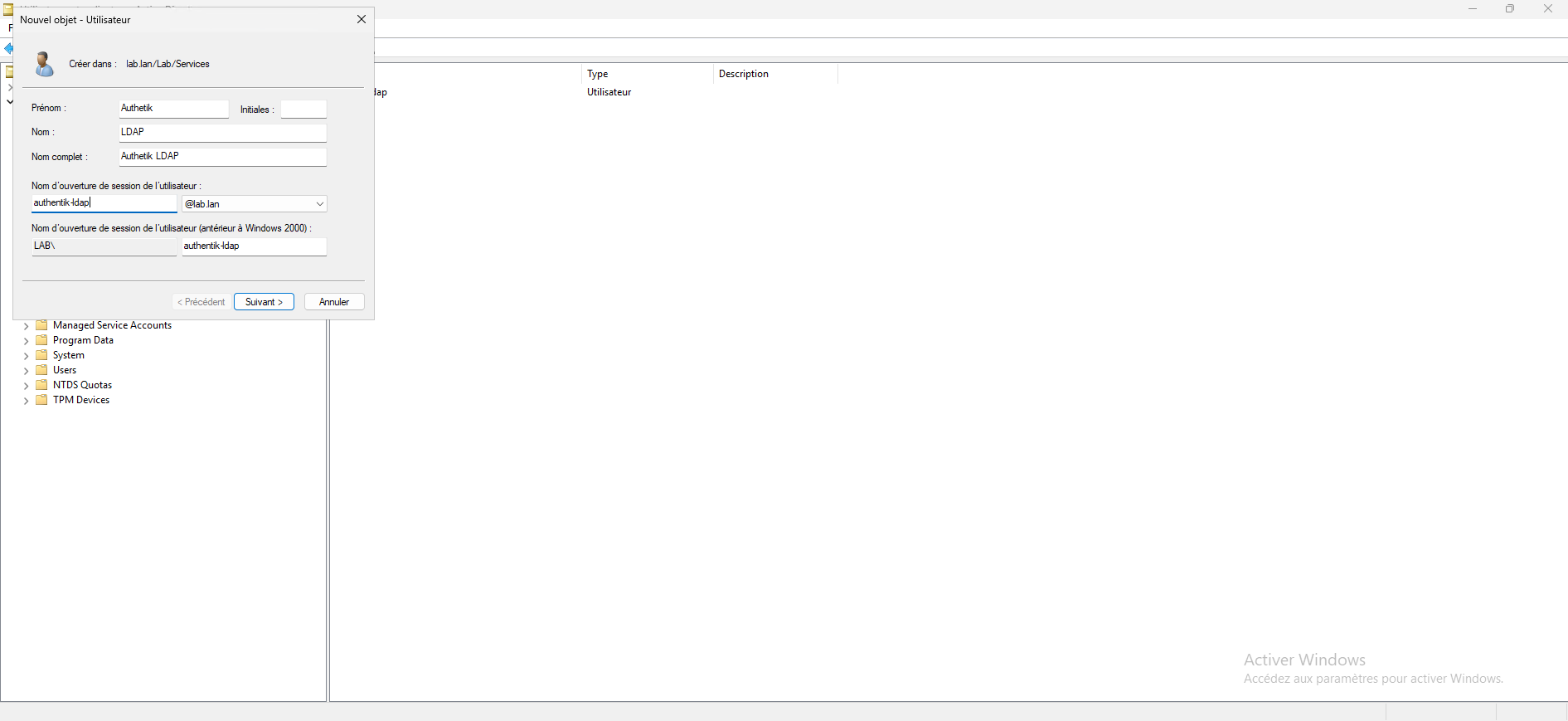1568x721 pixels.
Task: Click the pre-Windows 2000 logon name field
Action: (254, 246)
